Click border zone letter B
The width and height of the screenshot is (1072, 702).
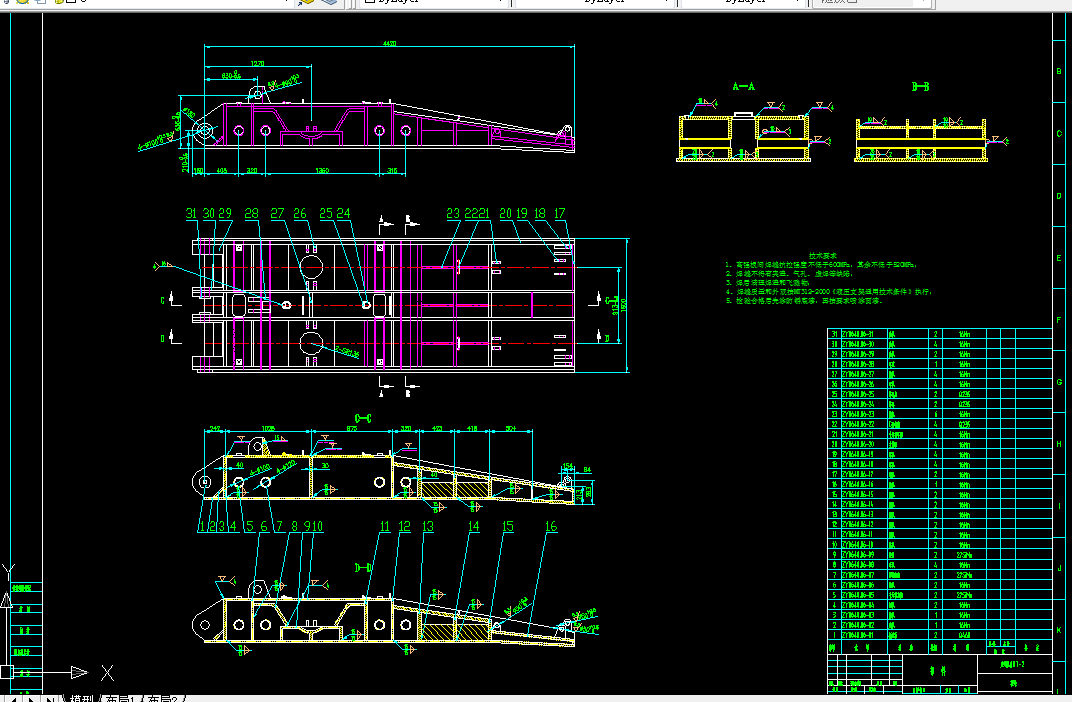coord(1059,71)
